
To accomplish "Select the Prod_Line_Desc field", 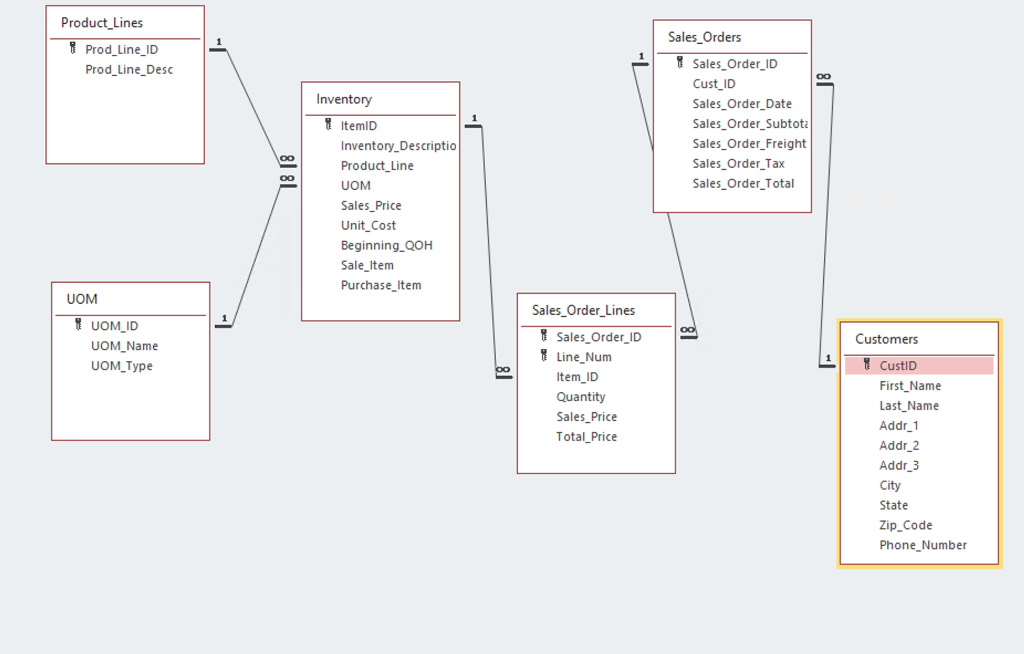I will 129,69.
